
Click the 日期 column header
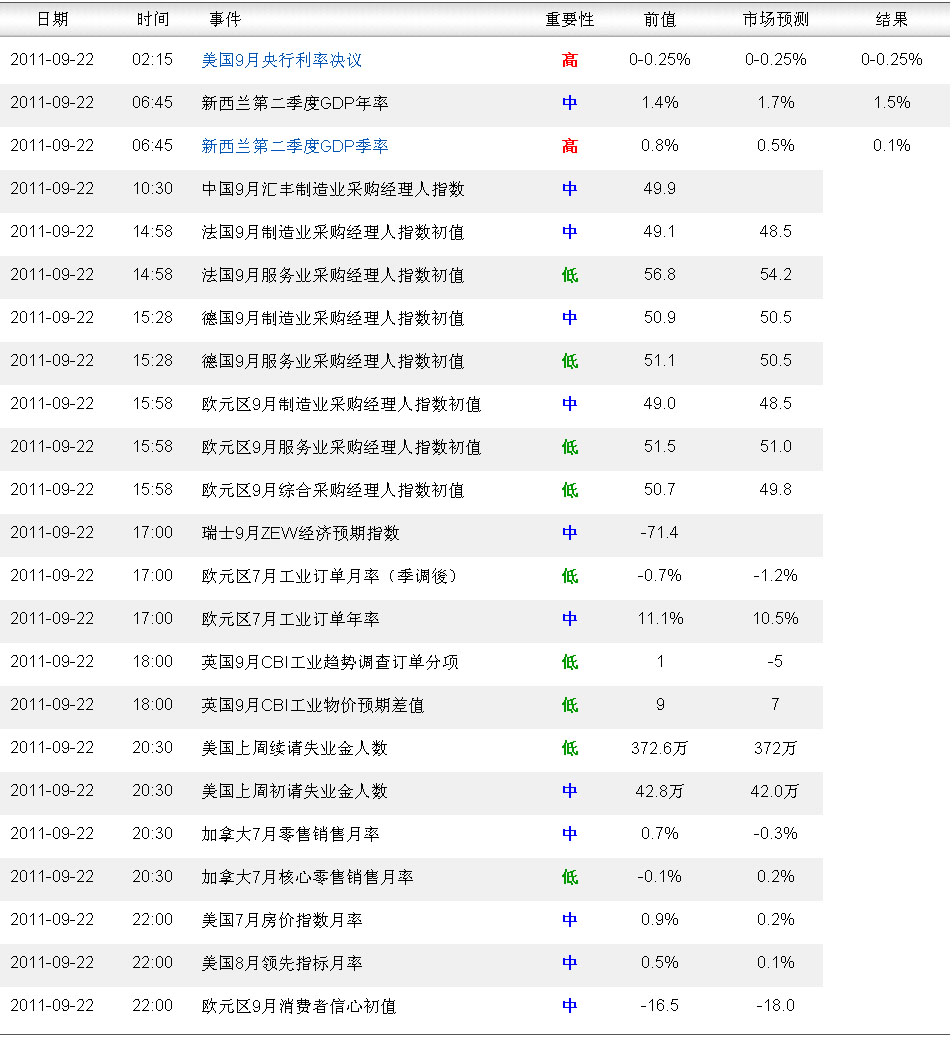click(x=52, y=19)
